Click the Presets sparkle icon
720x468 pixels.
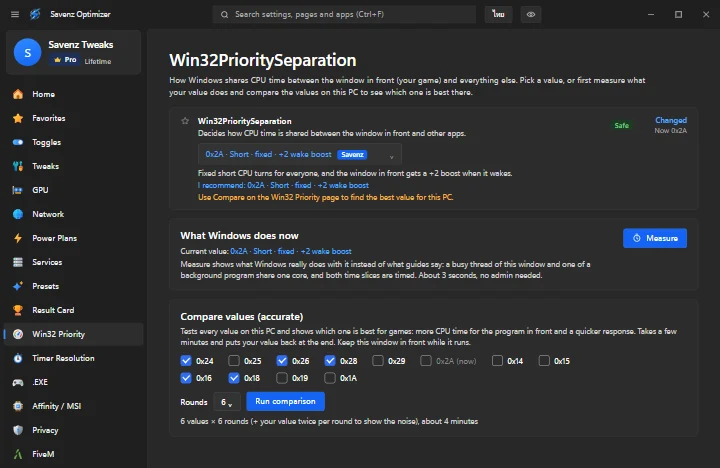(18, 286)
